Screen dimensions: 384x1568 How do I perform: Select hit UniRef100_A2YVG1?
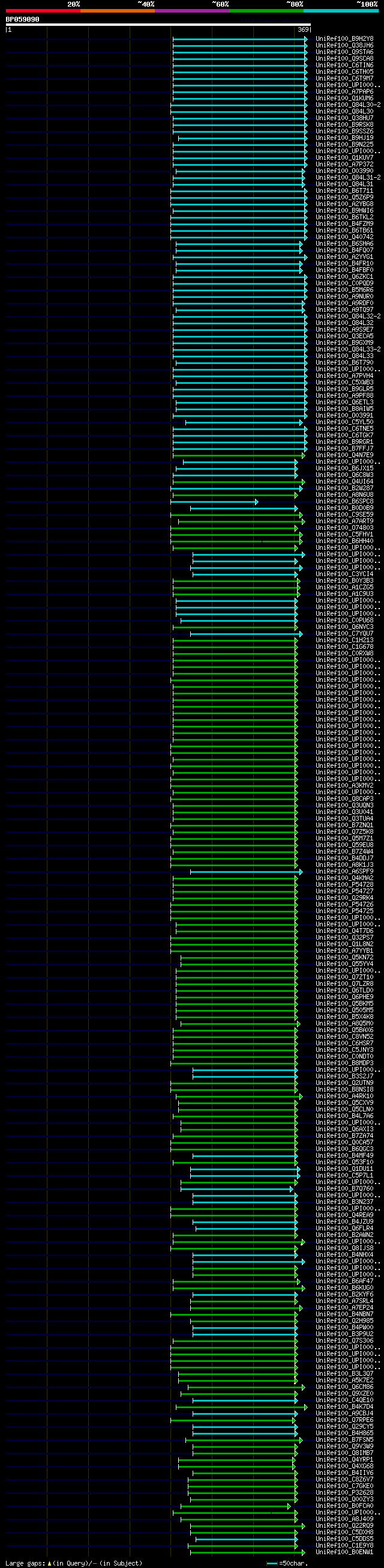(x=344, y=257)
